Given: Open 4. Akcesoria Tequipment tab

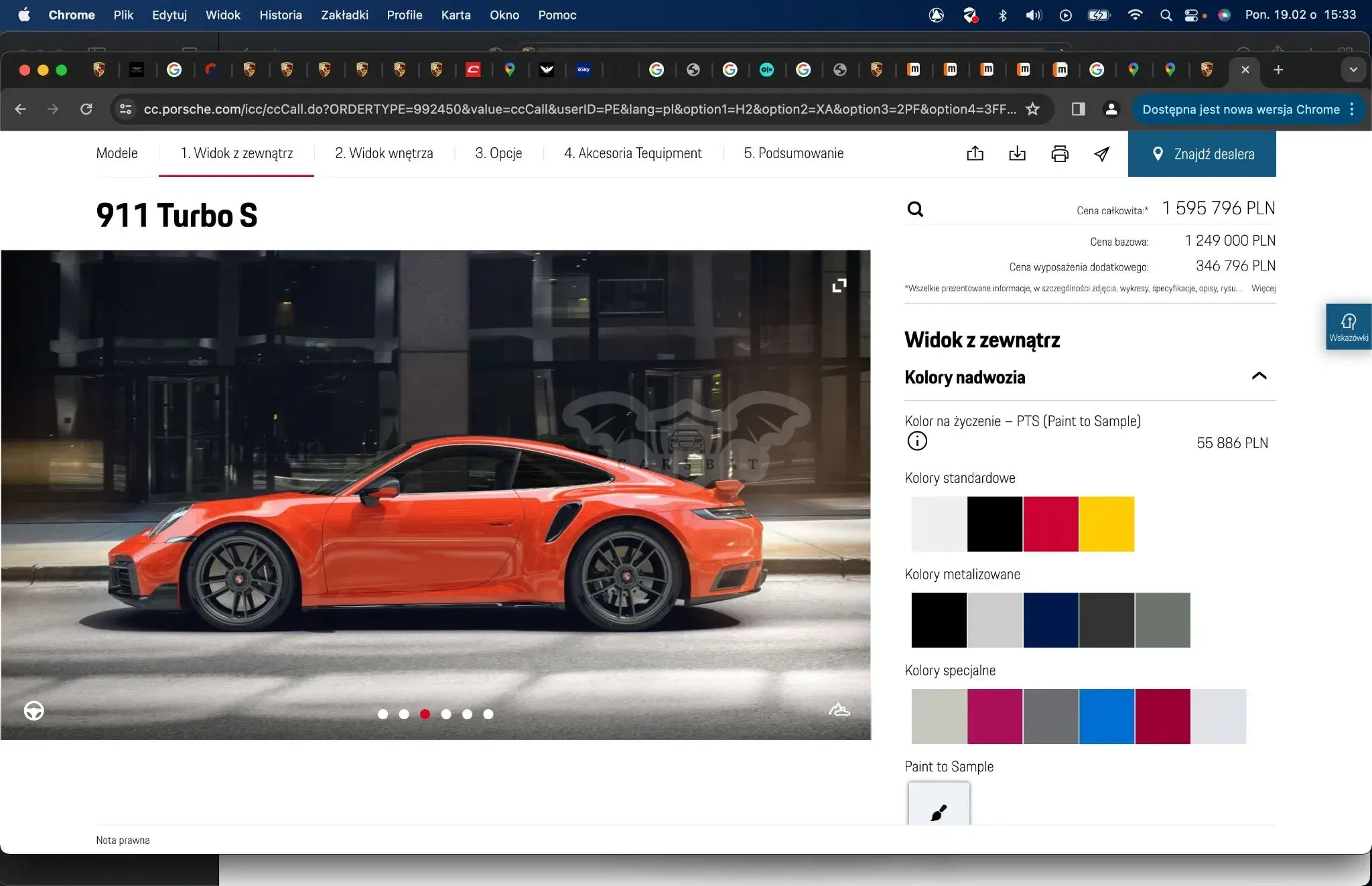Looking at the screenshot, I should [x=632, y=153].
